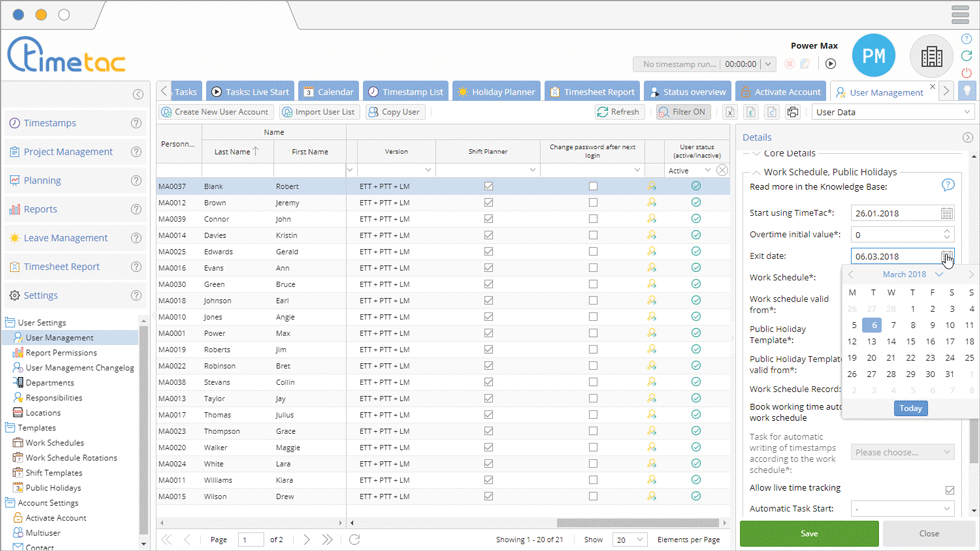Open the Knowledge Base help icon
This screenshot has height=551, width=980.
pos(948,186)
